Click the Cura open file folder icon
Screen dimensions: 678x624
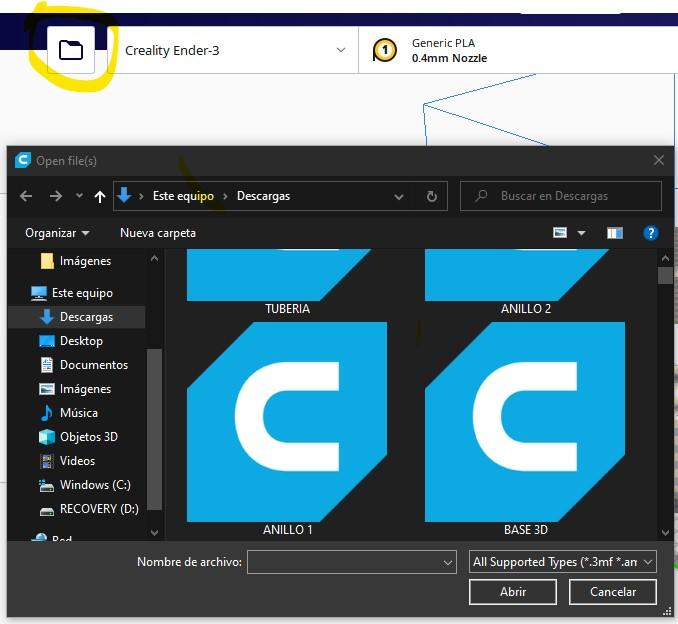71,50
